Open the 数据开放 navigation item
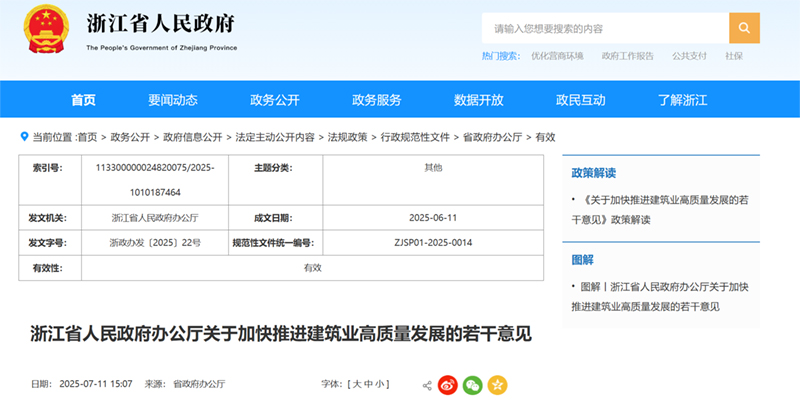 tap(478, 100)
